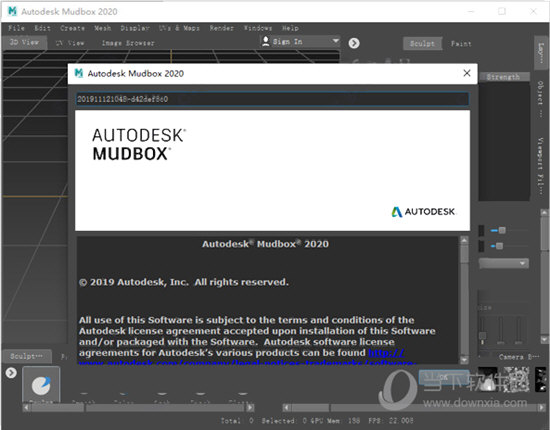Select the Paint tab in right panel
The height and width of the screenshot is (430, 550).
[461, 44]
